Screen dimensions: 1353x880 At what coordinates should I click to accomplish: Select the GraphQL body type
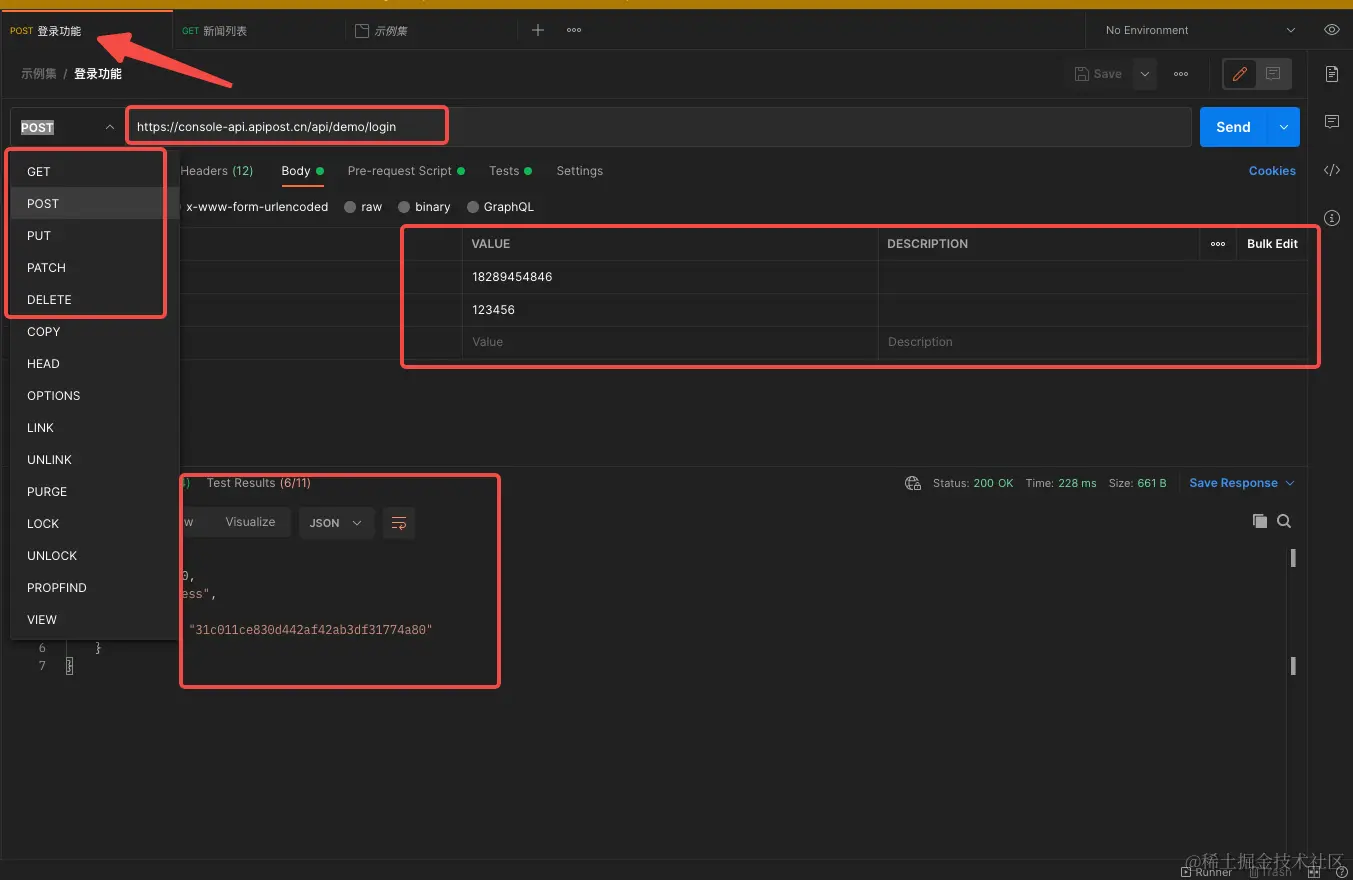500,207
